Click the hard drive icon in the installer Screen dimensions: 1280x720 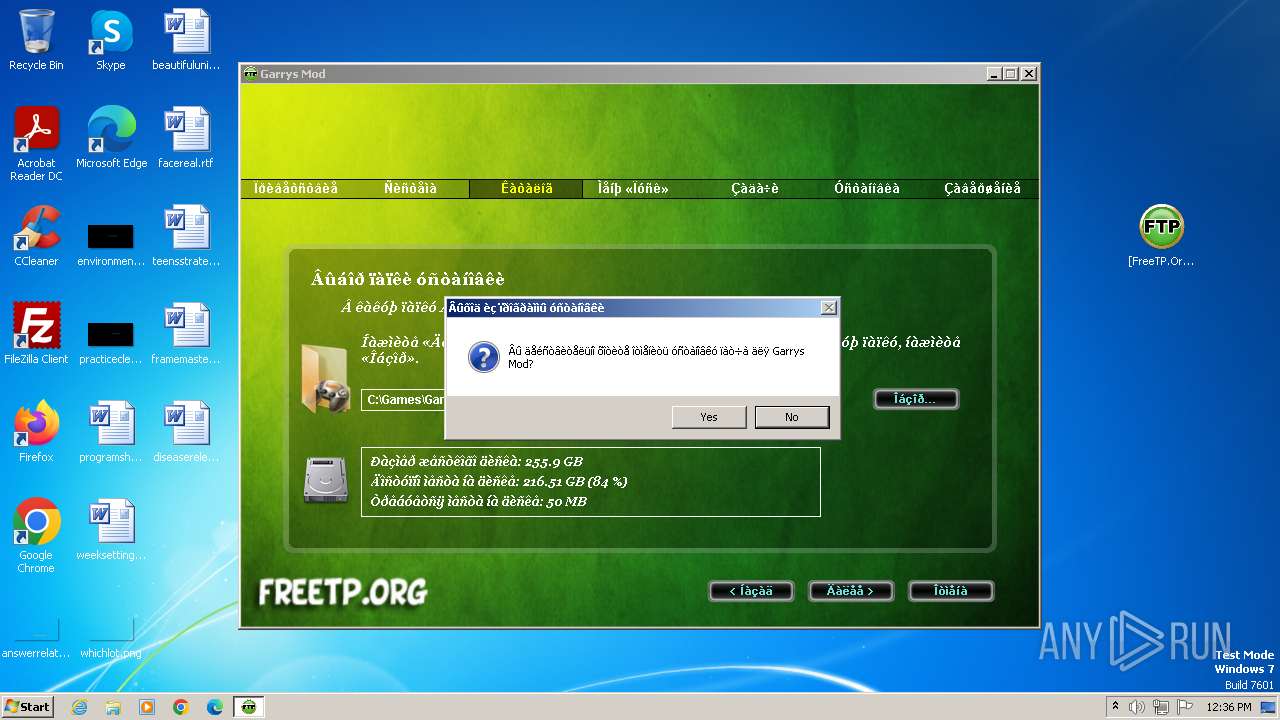(325, 481)
